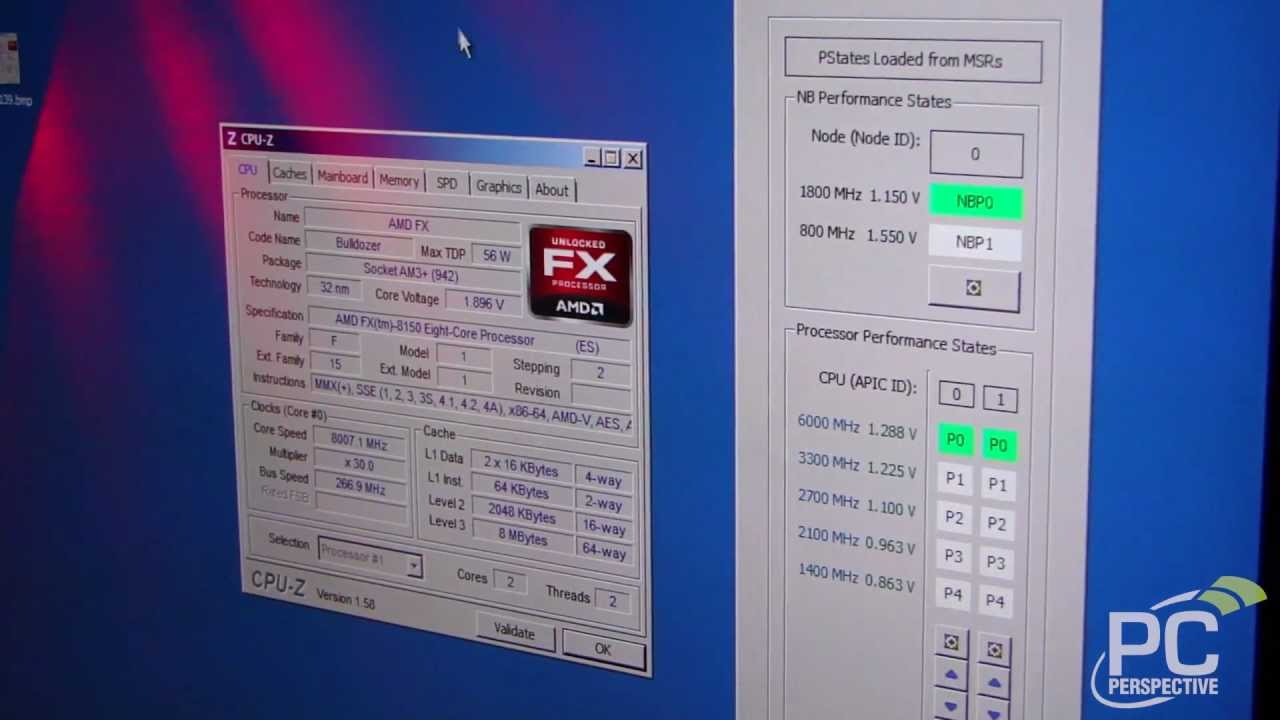Click the 3300 MHz 1.225 V text
1280x720 pixels.
click(x=857, y=465)
